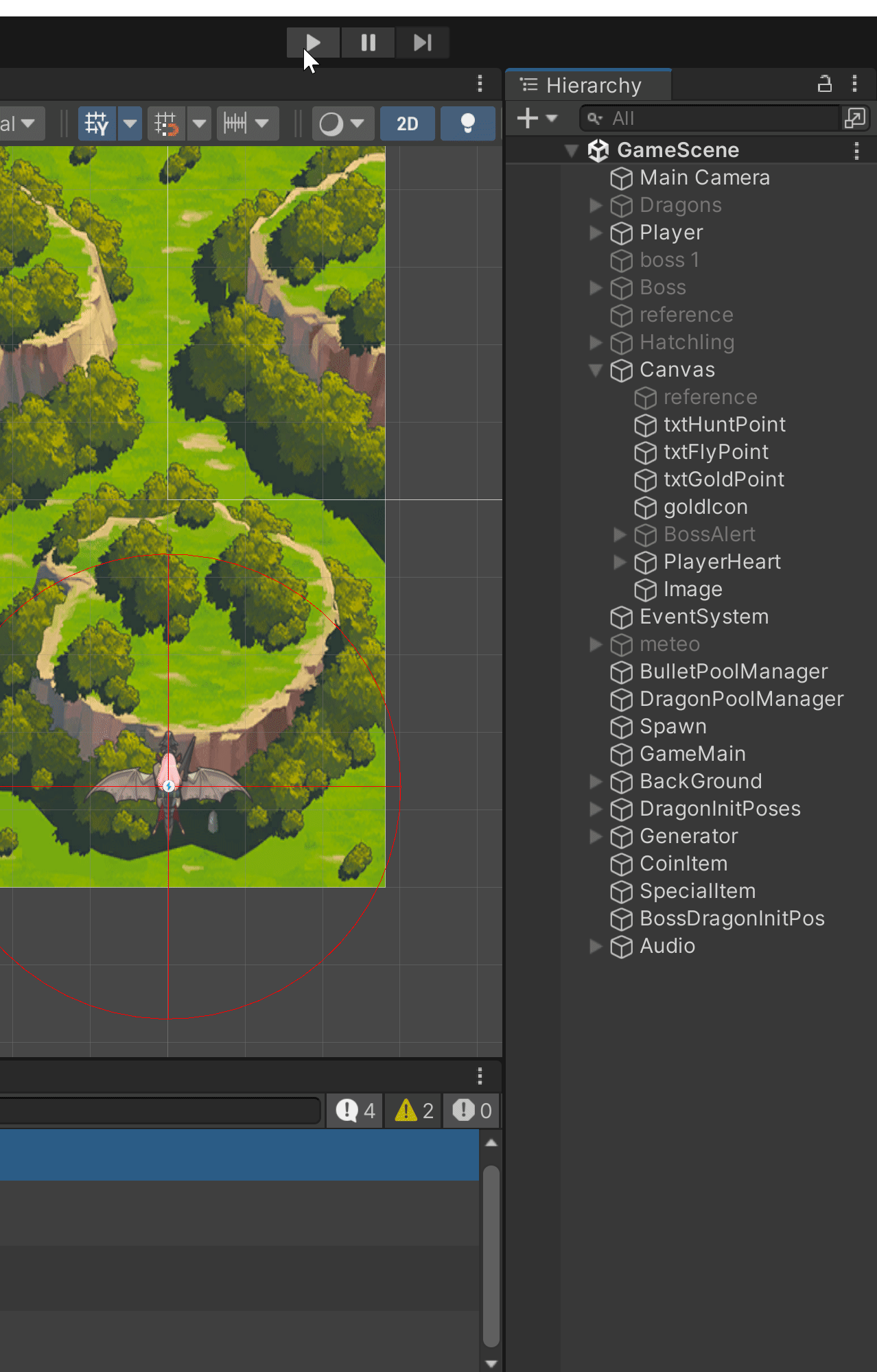Open the grid visibility dropdown arrow
This screenshot has height=1372, width=877.
(x=130, y=123)
